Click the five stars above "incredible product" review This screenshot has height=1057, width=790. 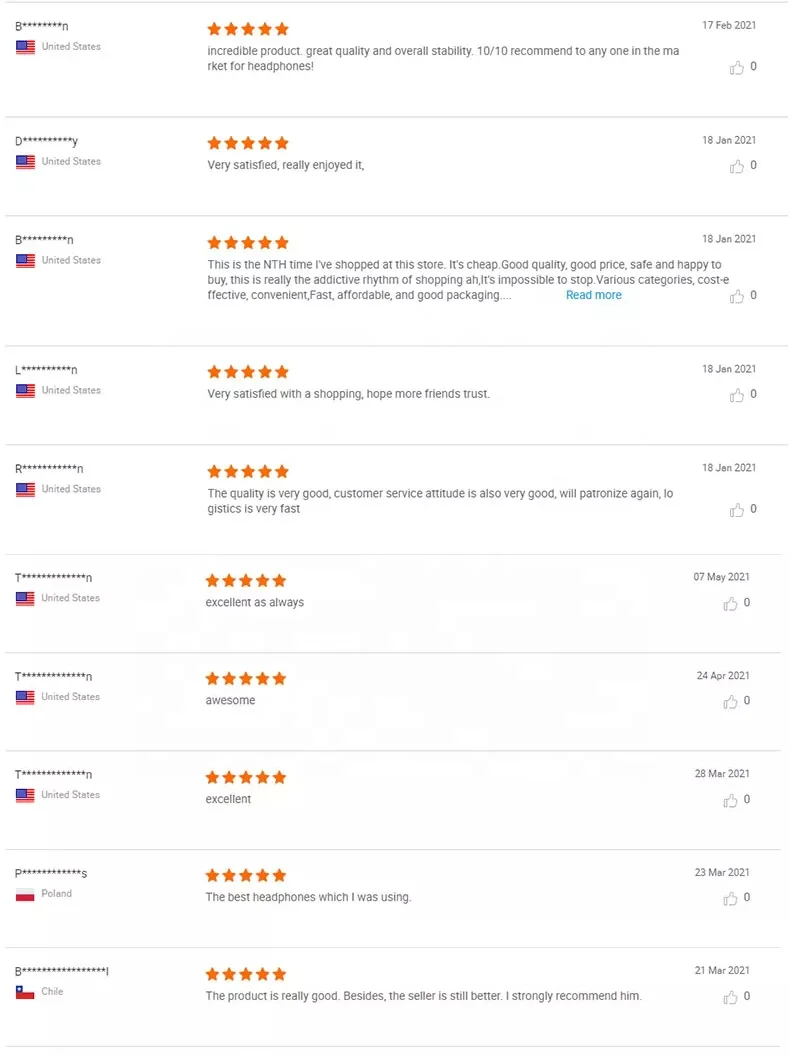pos(247,29)
